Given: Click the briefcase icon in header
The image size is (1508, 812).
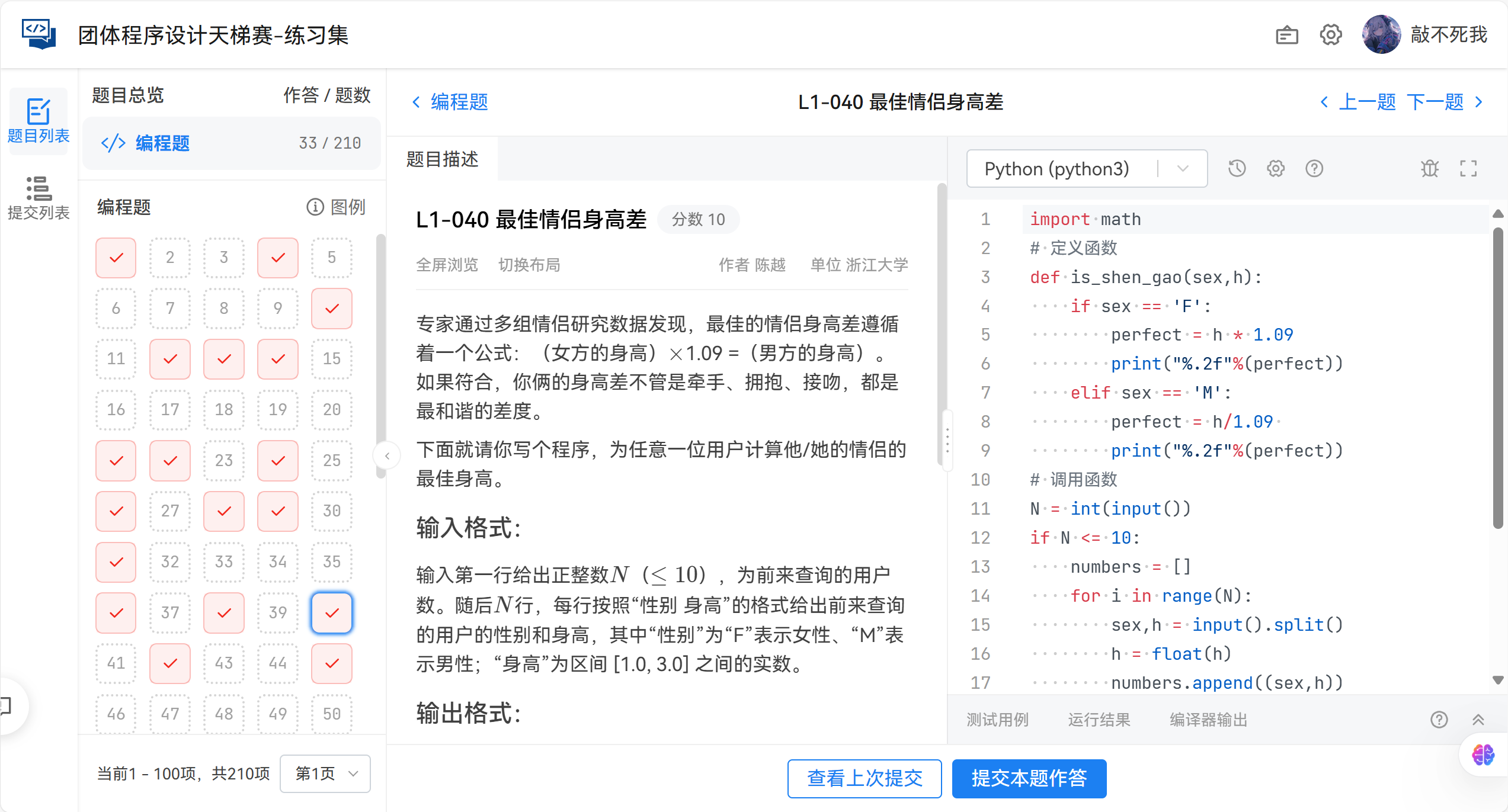Looking at the screenshot, I should [x=1286, y=36].
